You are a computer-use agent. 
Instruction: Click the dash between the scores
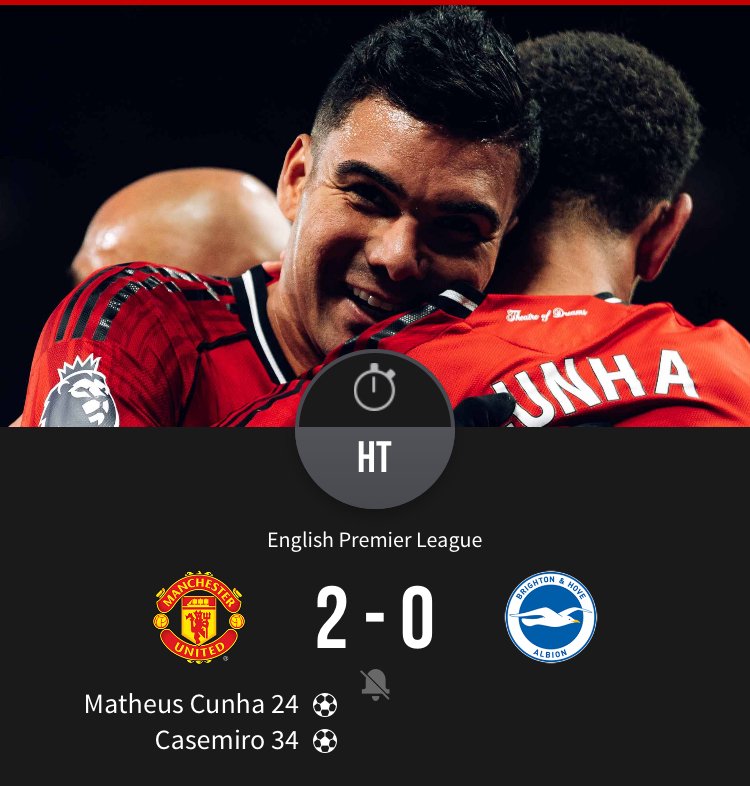pyautogui.click(x=375, y=616)
